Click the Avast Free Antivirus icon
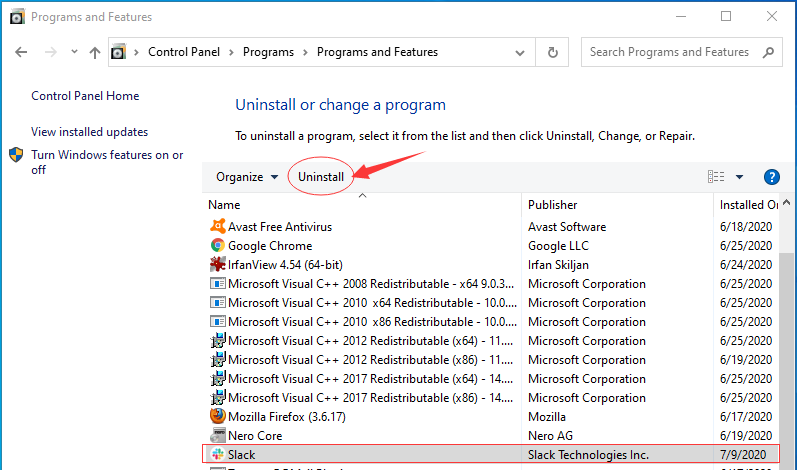Viewport: 797px width, 470px height. click(218, 226)
